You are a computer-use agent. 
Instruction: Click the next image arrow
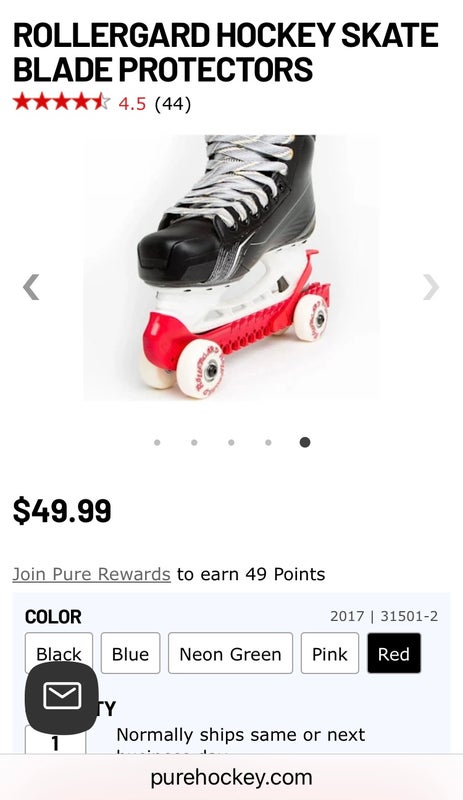tap(431, 287)
